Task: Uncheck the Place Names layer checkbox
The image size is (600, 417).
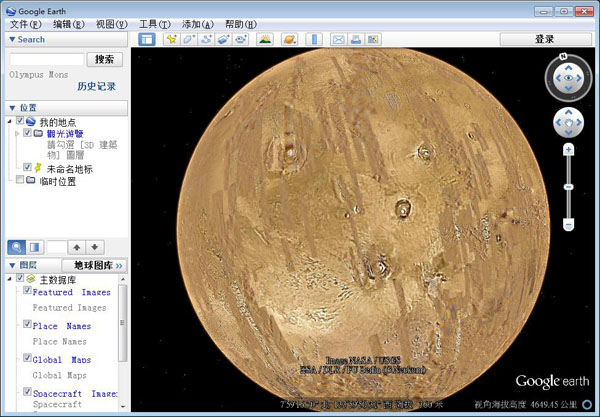Action: click(27, 325)
